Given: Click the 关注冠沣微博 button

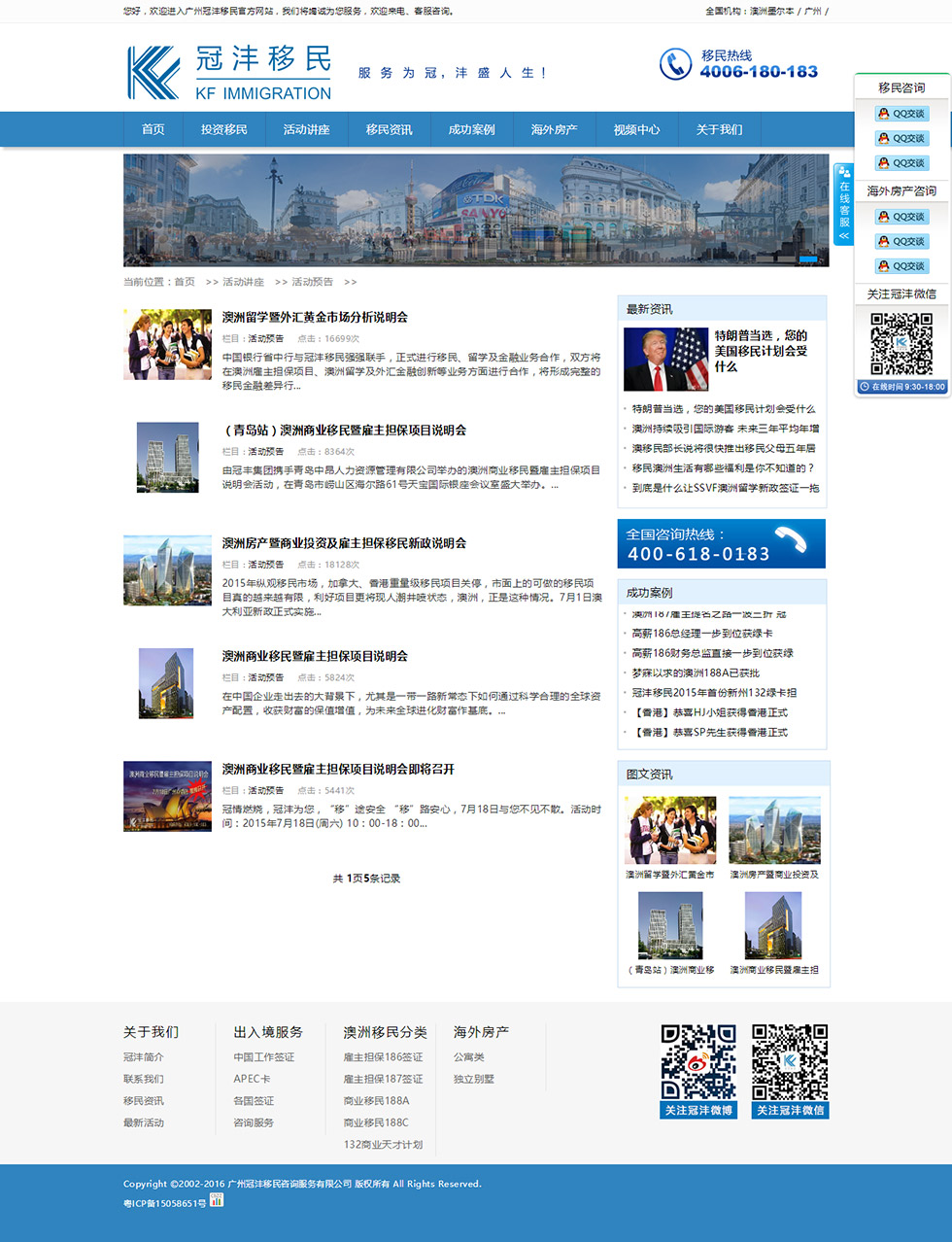Looking at the screenshot, I should (x=698, y=1110).
